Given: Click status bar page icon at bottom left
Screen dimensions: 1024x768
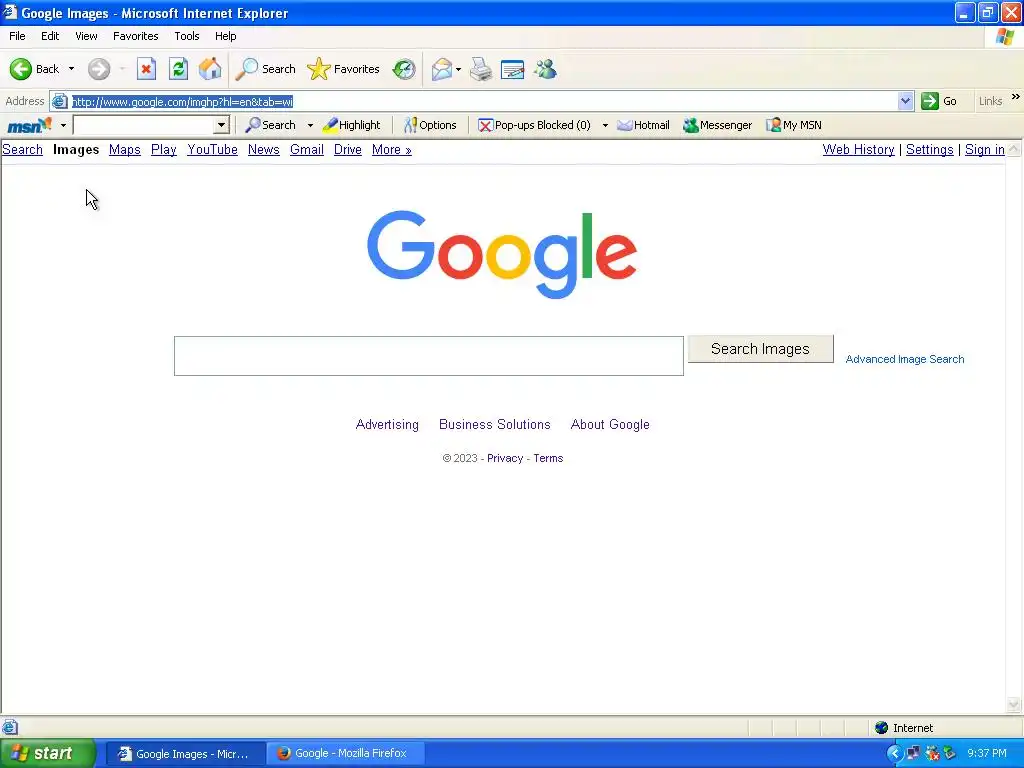Looking at the screenshot, I should point(10,727).
